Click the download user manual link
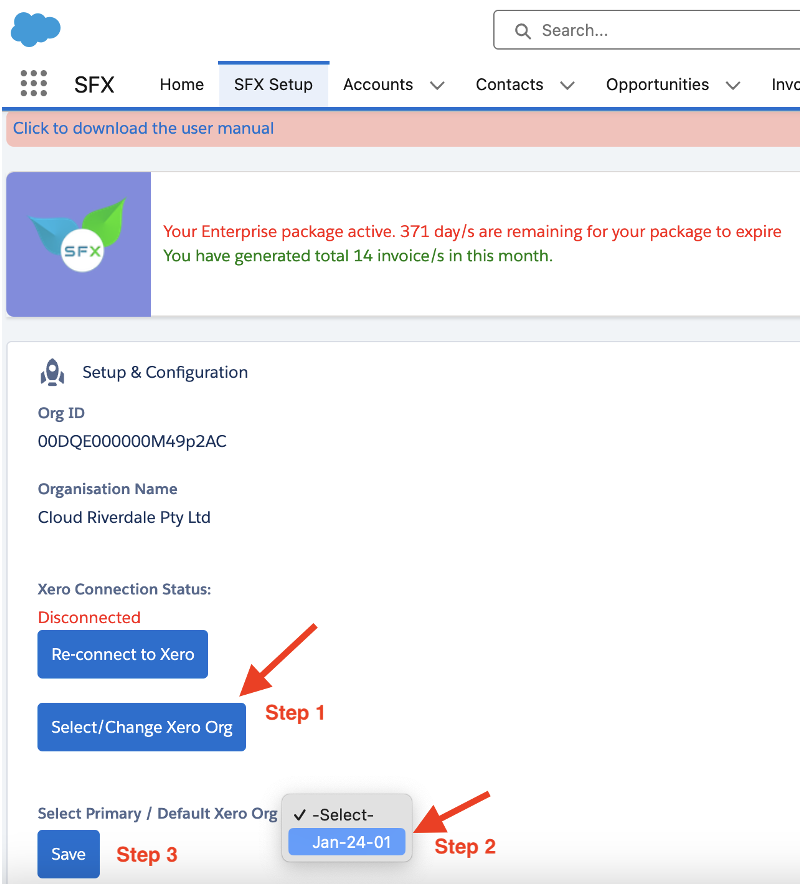 [x=143, y=128]
